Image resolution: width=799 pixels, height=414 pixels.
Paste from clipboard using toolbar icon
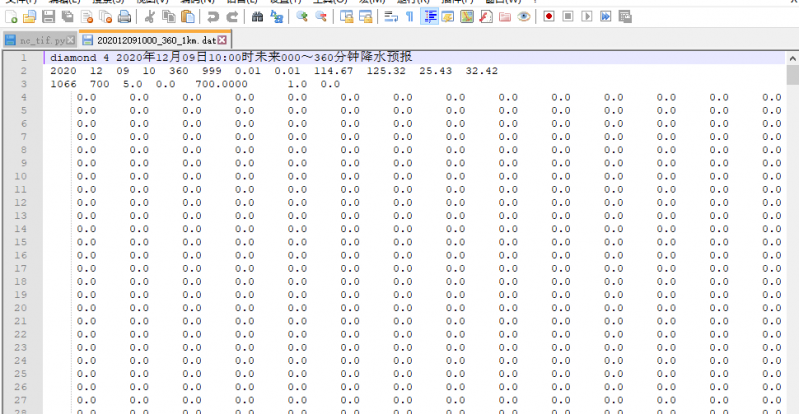click(x=187, y=17)
